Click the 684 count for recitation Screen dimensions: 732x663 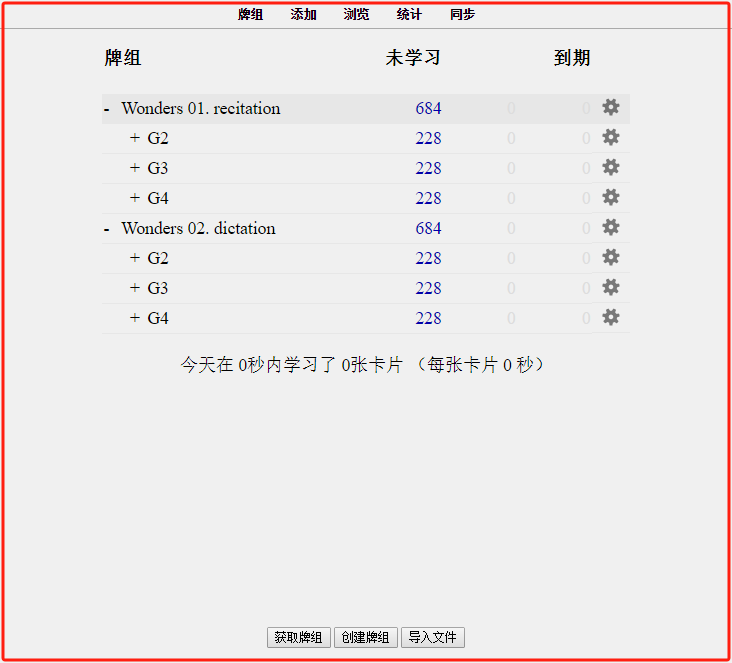point(428,108)
